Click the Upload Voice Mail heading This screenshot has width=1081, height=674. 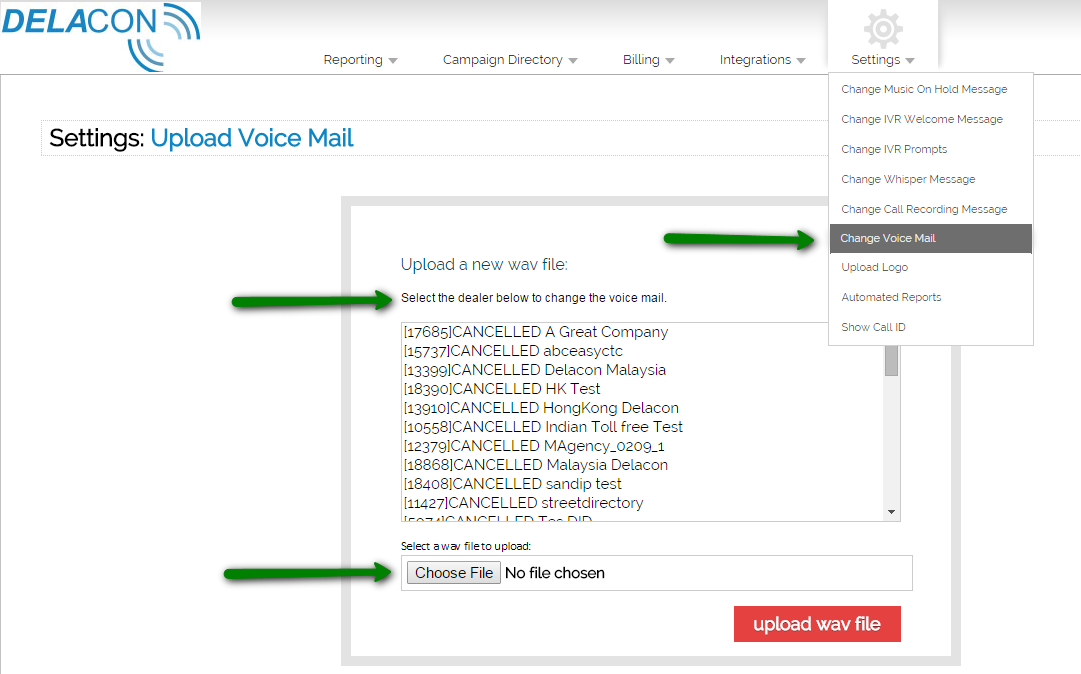coord(252,138)
